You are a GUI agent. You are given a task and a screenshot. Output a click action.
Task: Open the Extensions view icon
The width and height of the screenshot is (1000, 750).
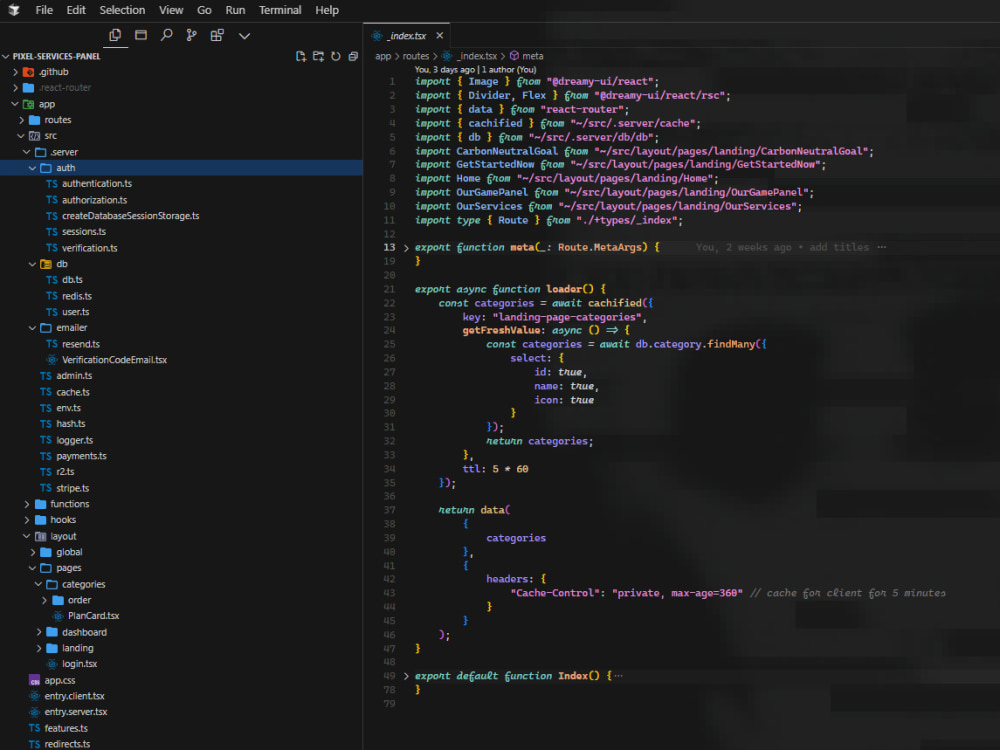(217, 35)
